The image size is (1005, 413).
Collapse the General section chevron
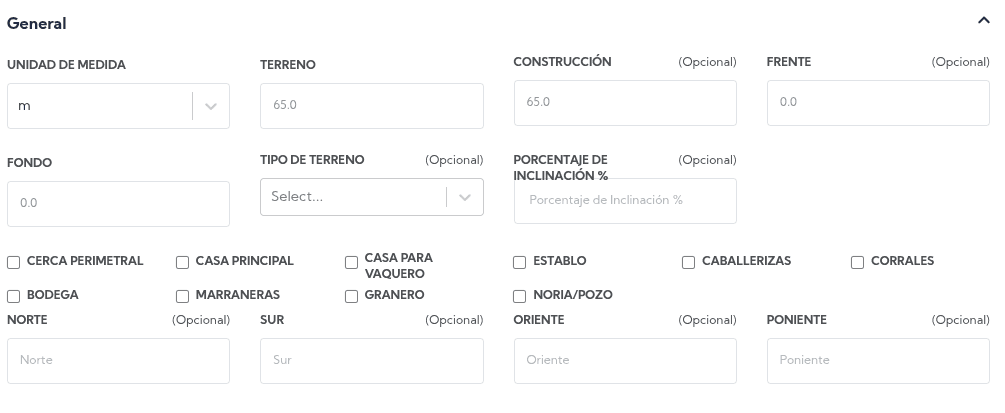(984, 22)
